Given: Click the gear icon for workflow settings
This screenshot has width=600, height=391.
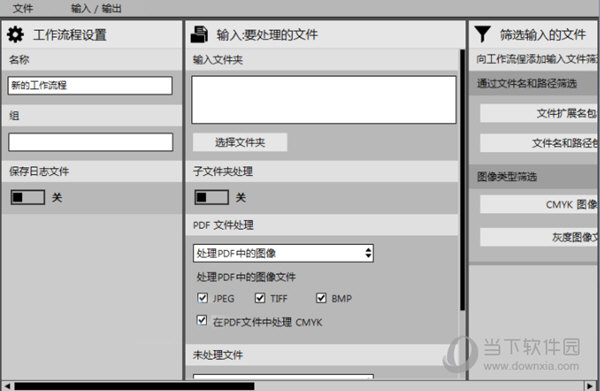Looking at the screenshot, I should pos(15,35).
